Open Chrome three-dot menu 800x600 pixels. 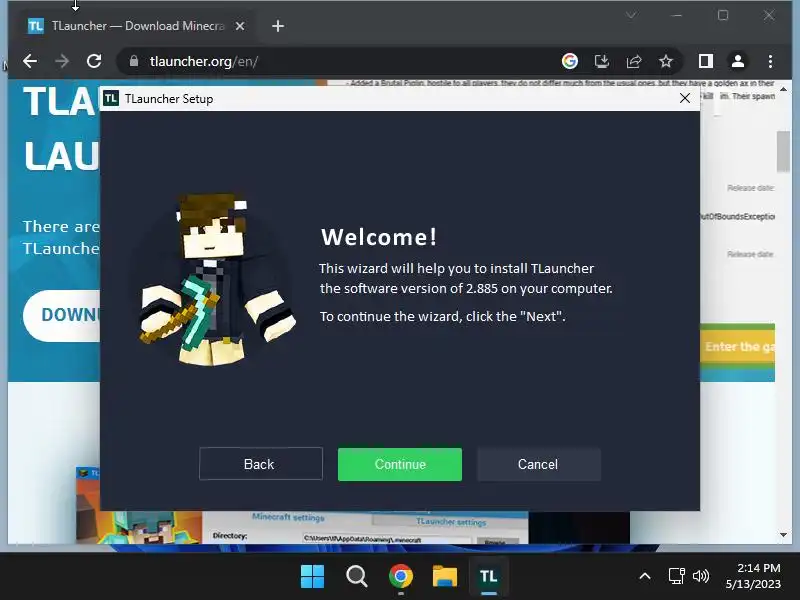pyautogui.click(x=770, y=61)
